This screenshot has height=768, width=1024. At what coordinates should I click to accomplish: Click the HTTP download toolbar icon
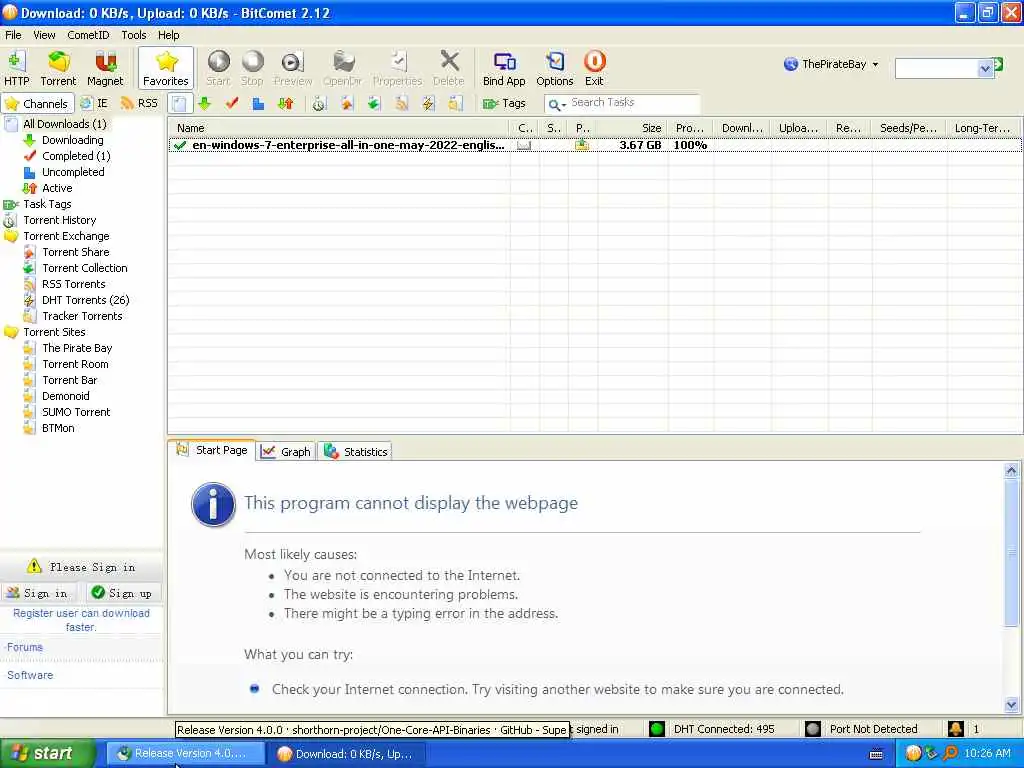16,68
